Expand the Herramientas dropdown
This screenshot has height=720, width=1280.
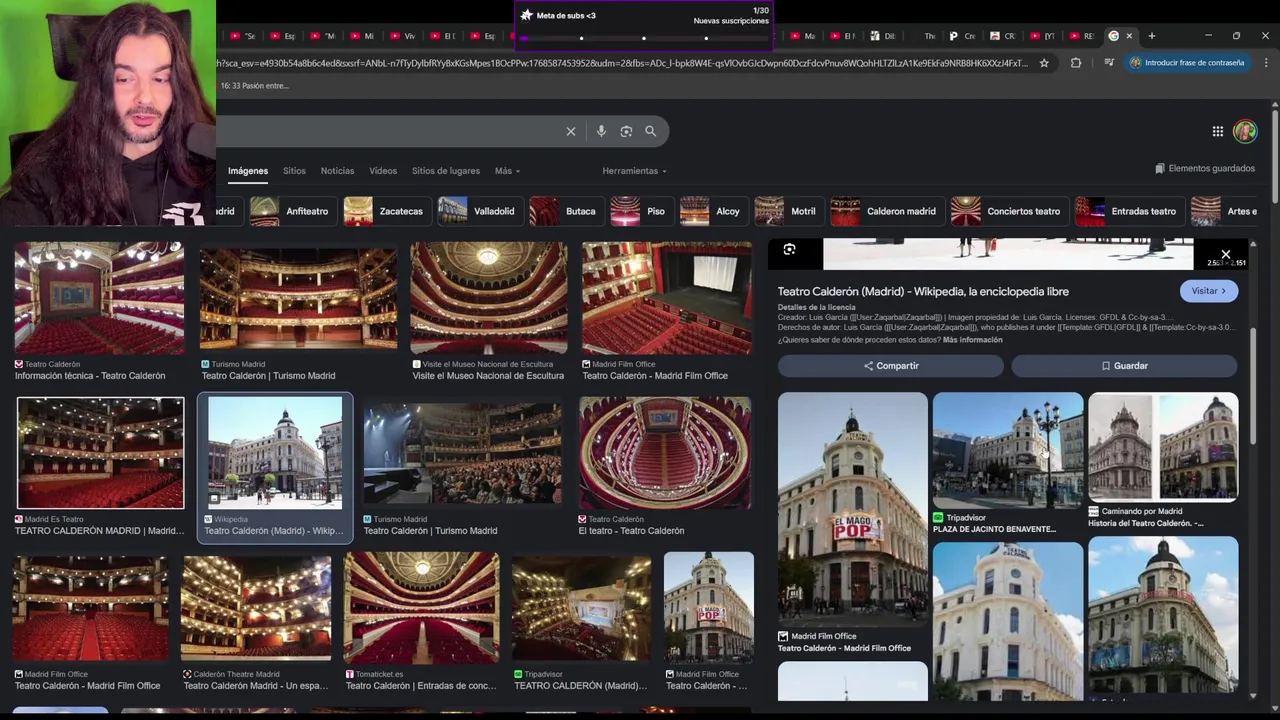634,171
